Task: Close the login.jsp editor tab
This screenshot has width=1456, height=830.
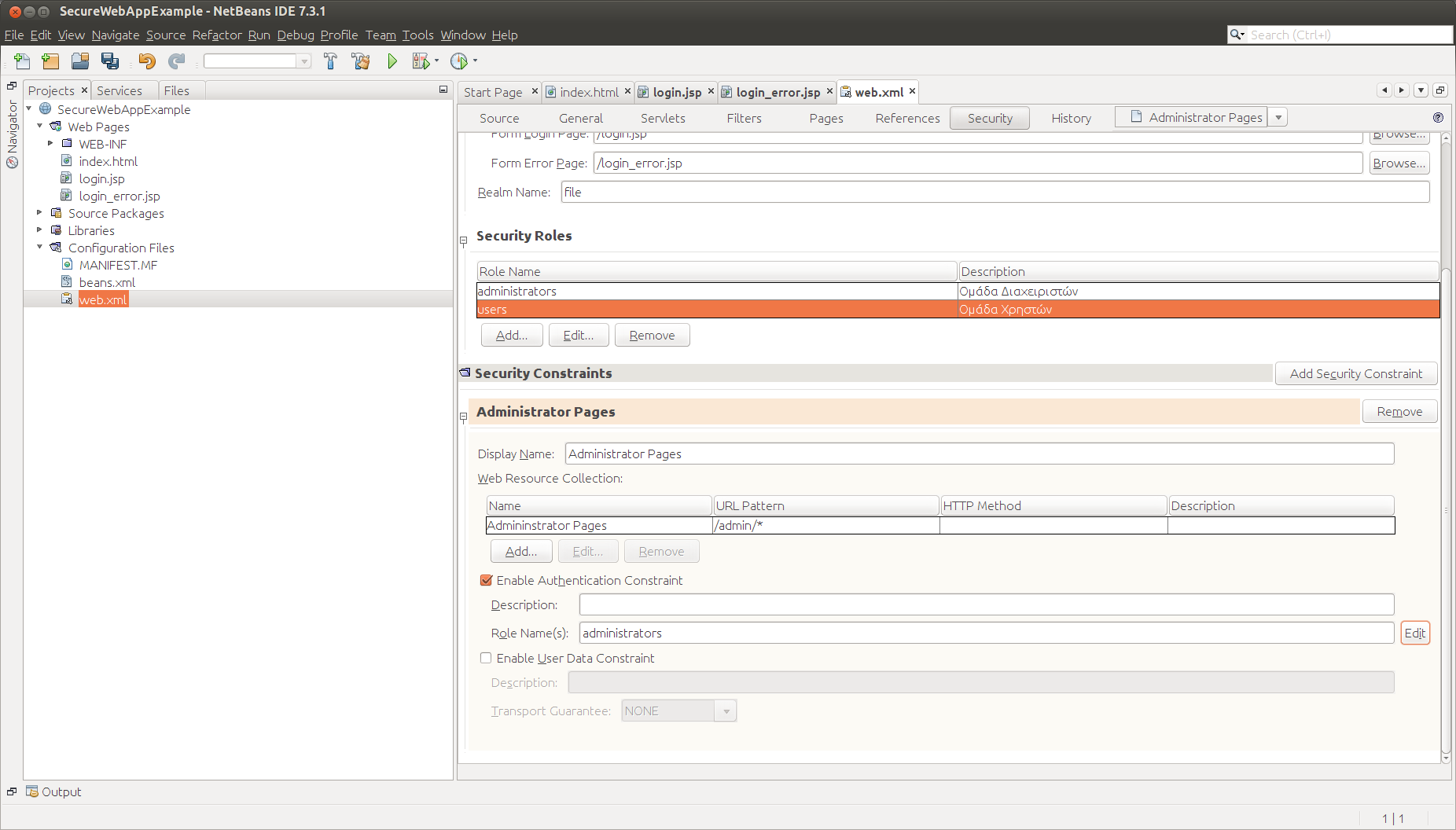Action: 711,91
